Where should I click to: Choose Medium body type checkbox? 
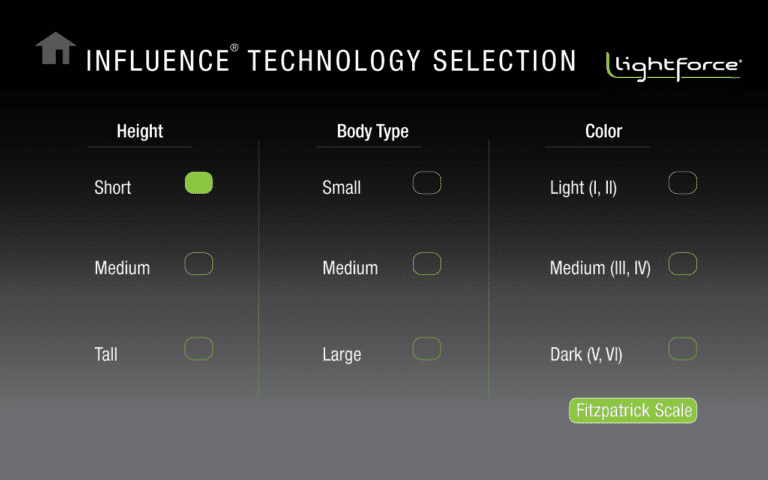427,264
